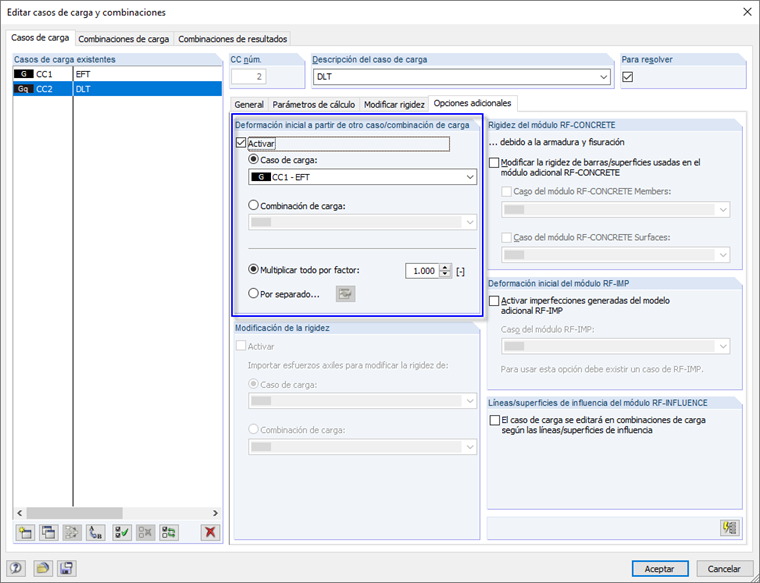Open the RF-CONCRETE Surfaces case dropdown
This screenshot has height=583, width=760.
click(723, 255)
